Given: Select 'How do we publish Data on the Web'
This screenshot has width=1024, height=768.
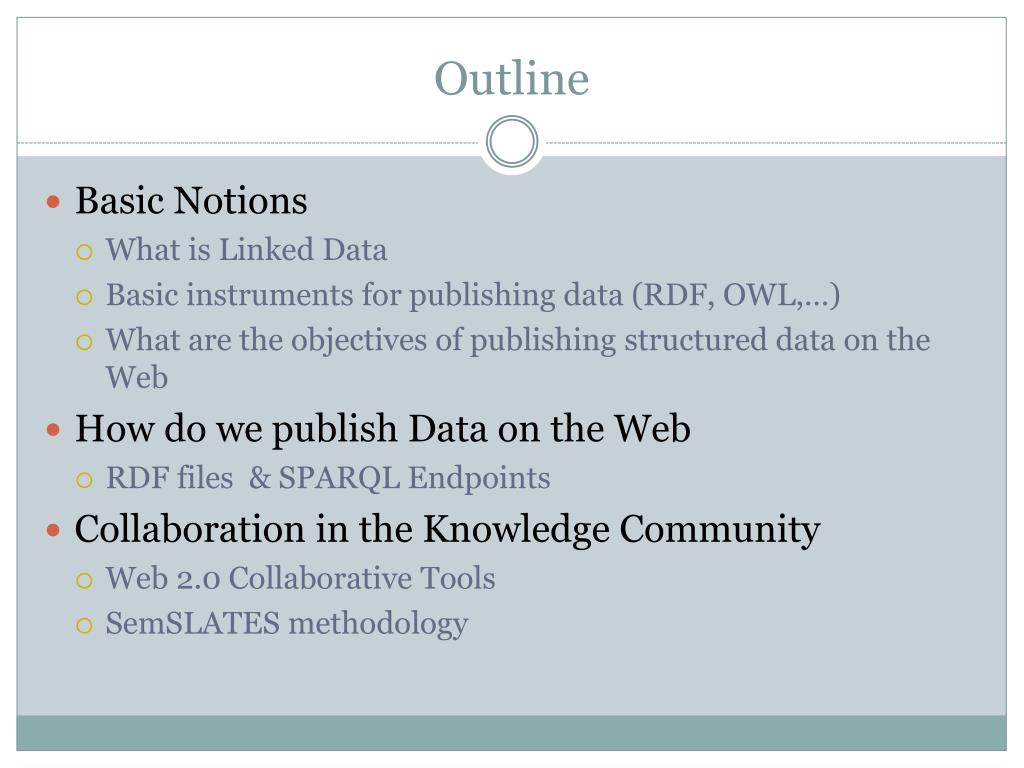Looking at the screenshot, I should click(x=383, y=430).
